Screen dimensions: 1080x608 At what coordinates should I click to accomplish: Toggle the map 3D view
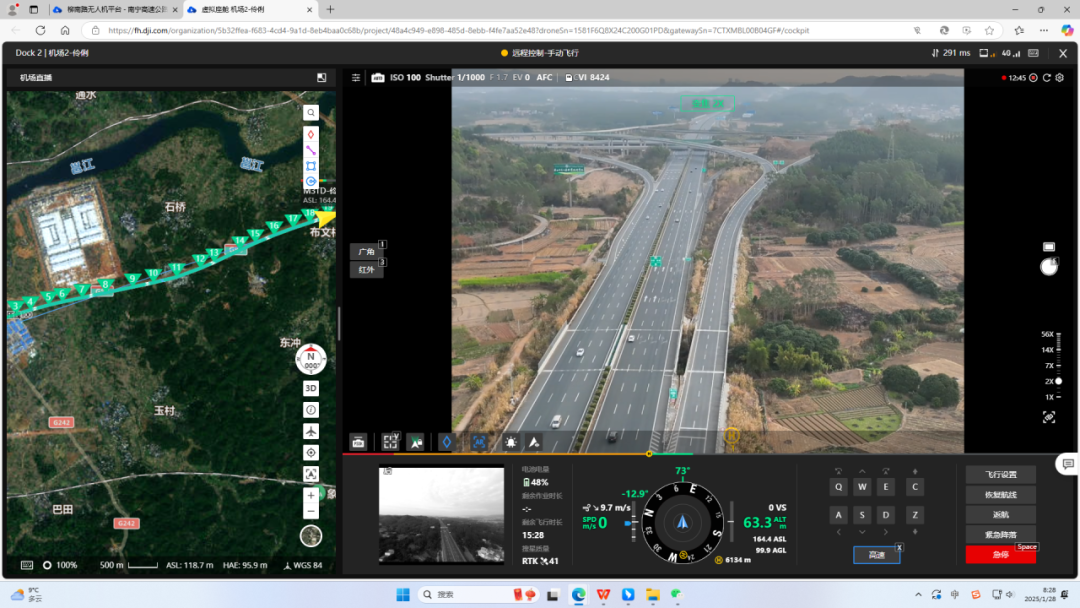311,388
